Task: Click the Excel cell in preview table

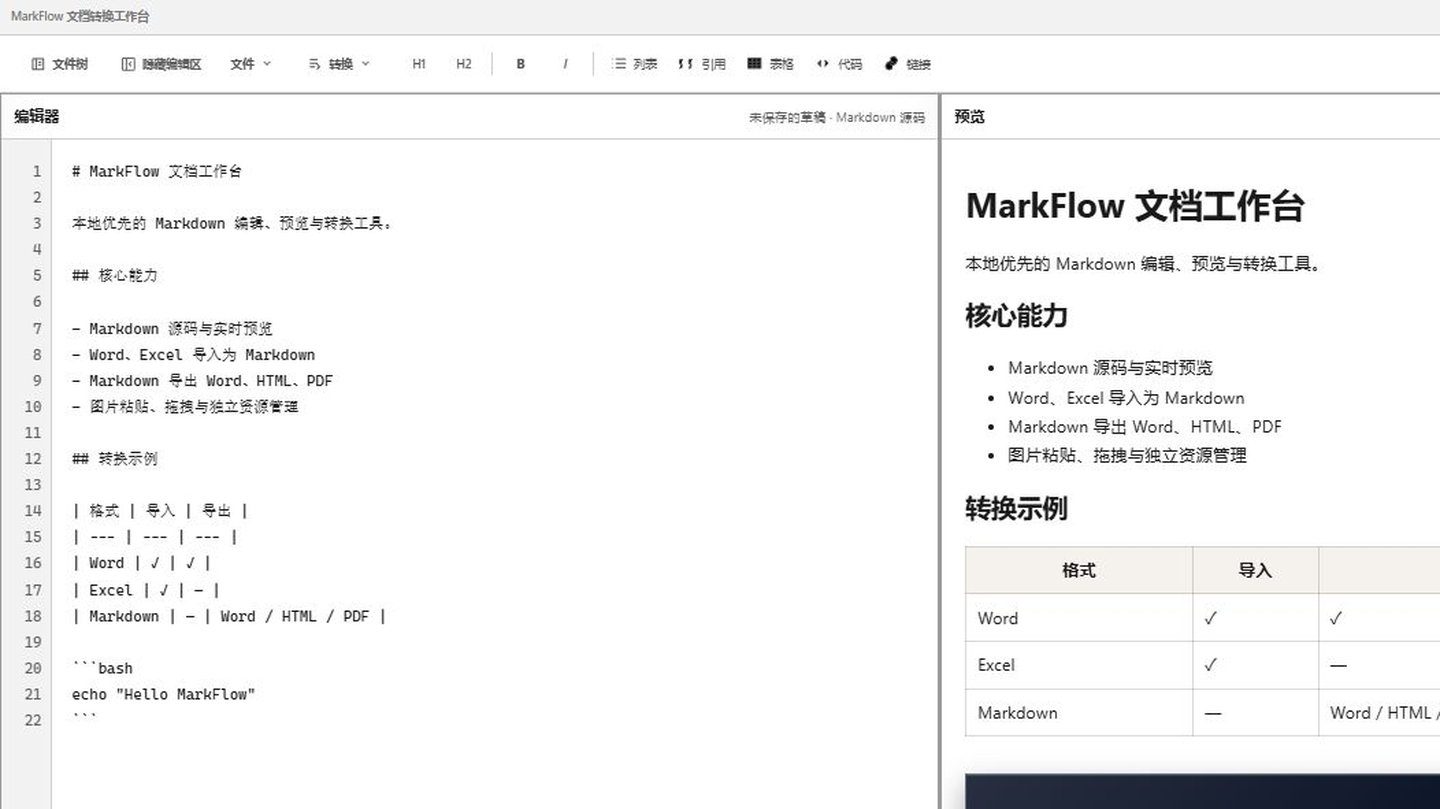Action: (x=1079, y=665)
